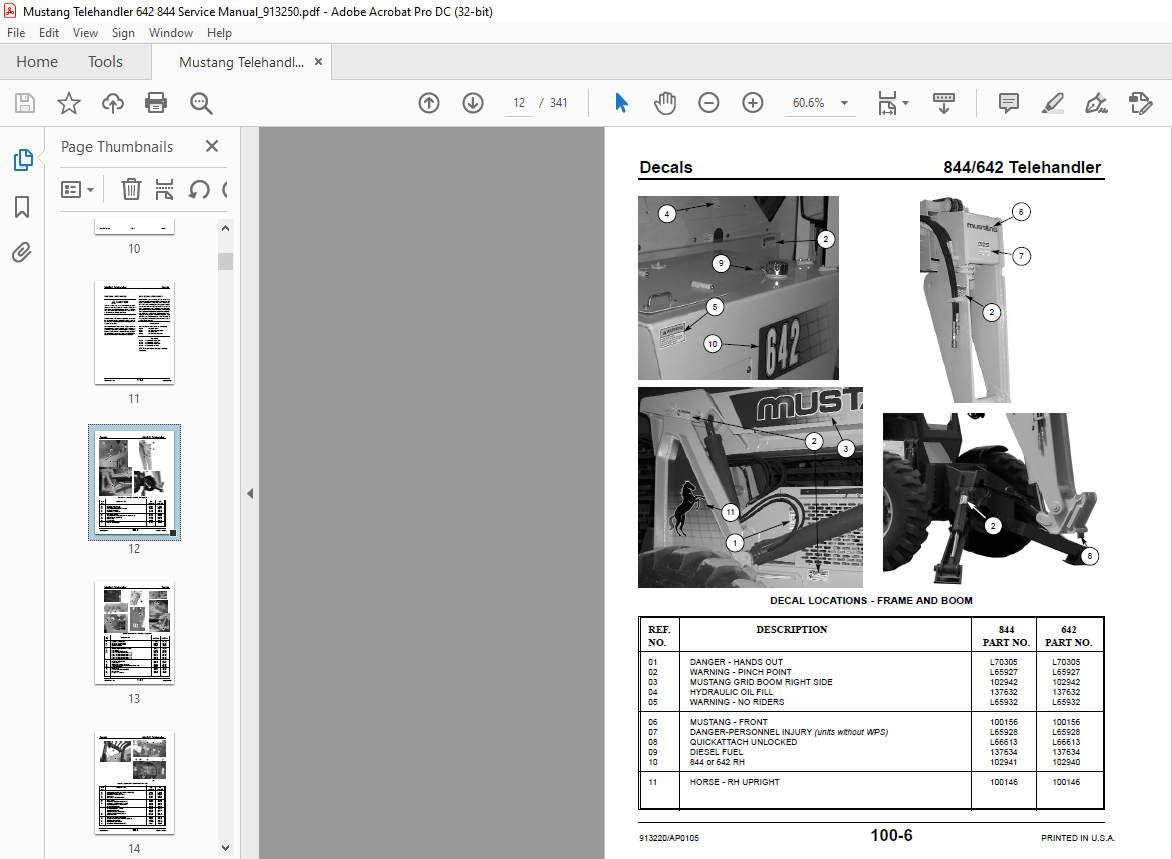Viewport: 1172px width, 859px height.
Task: Open the Window menu
Action: pos(170,33)
